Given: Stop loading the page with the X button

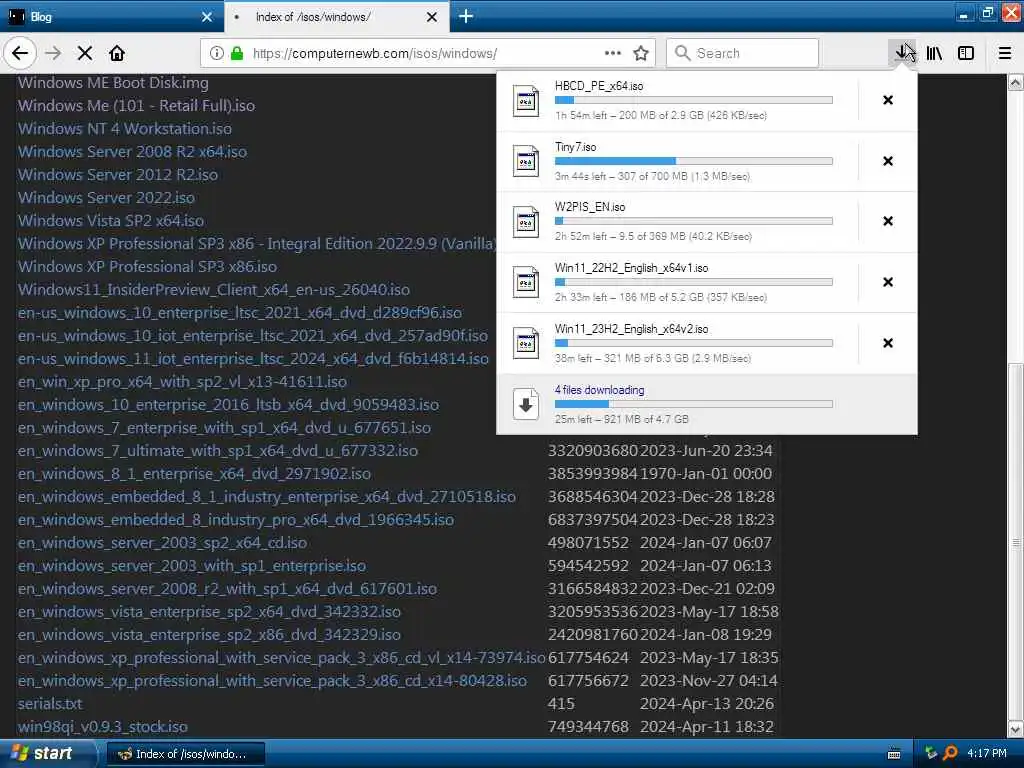Looking at the screenshot, I should click(85, 54).
